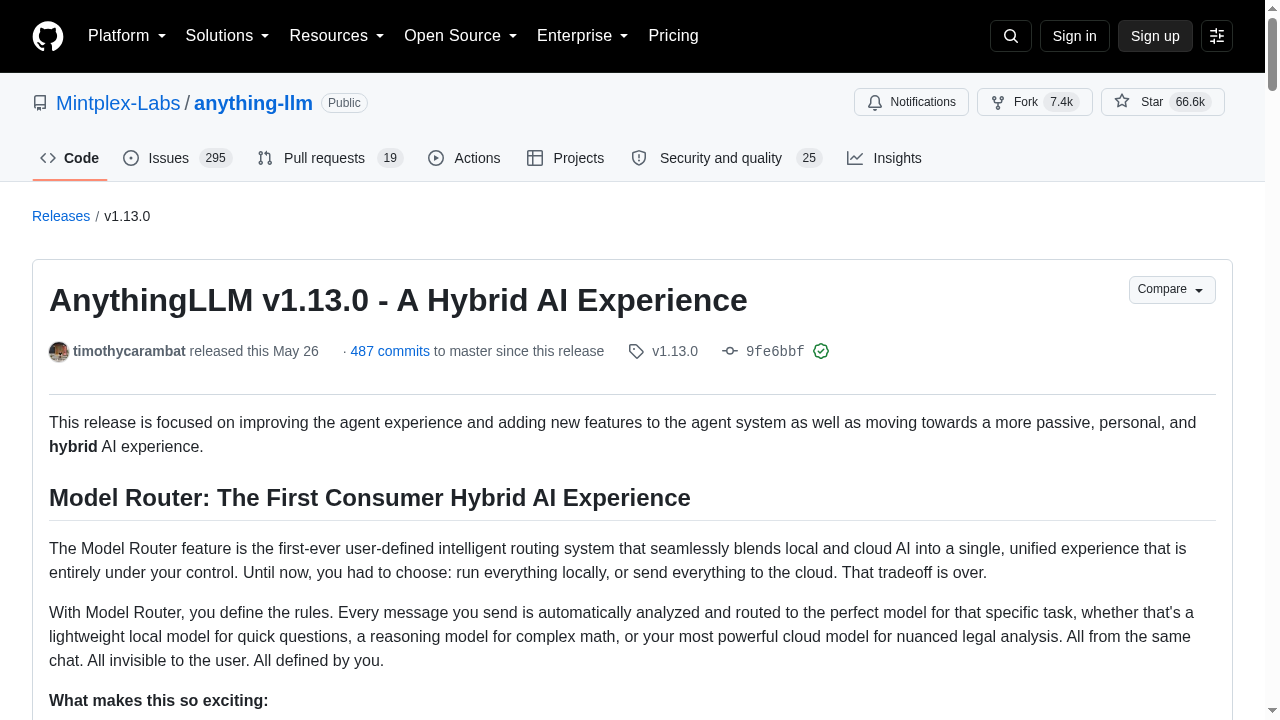
Task: Open the search magnifier button
Action: (1010, 36)
